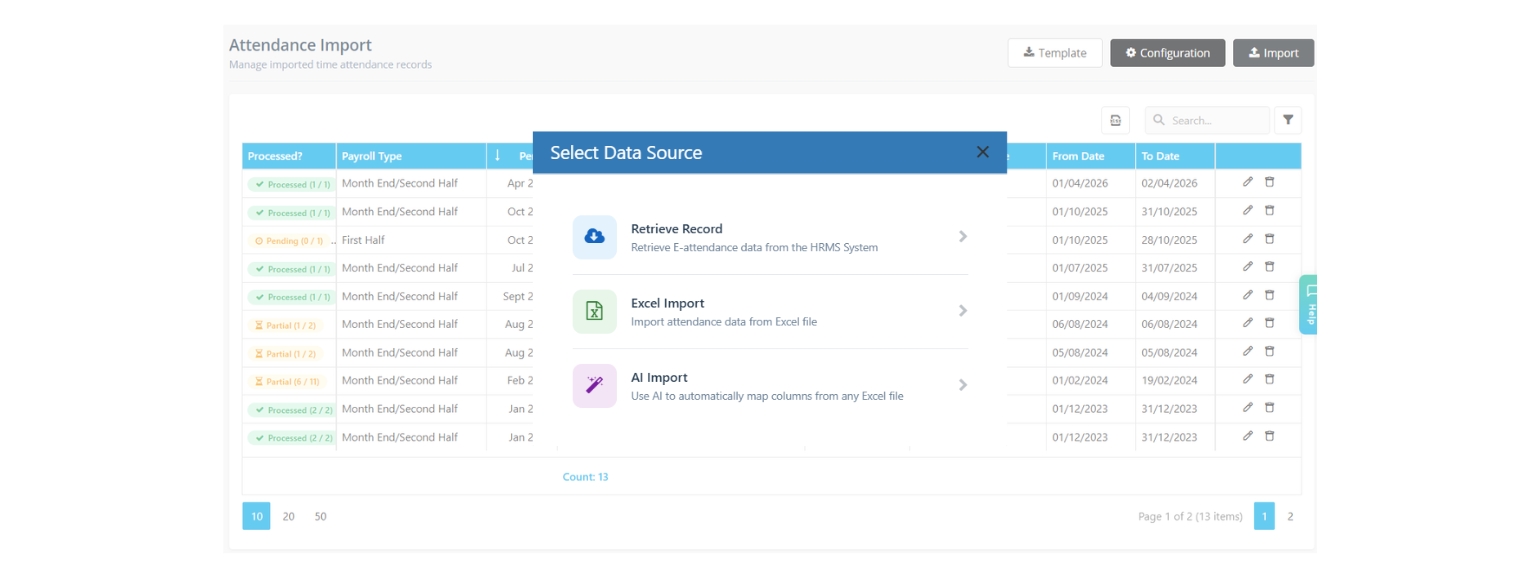Select the AI Import magic wand icon
The width and height of the screenshot is (1540, 578).
(x=595, y=386)
